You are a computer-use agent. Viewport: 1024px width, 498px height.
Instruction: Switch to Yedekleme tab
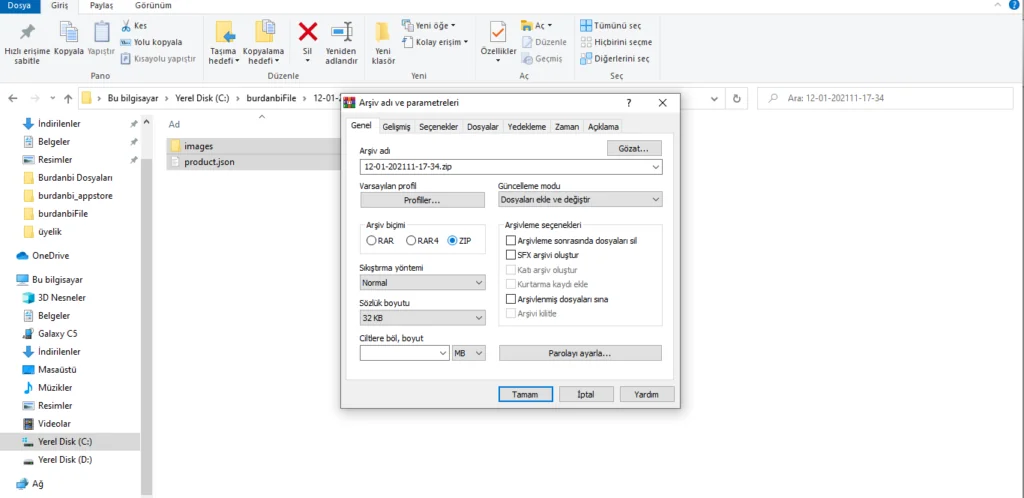tap(526, 127)
